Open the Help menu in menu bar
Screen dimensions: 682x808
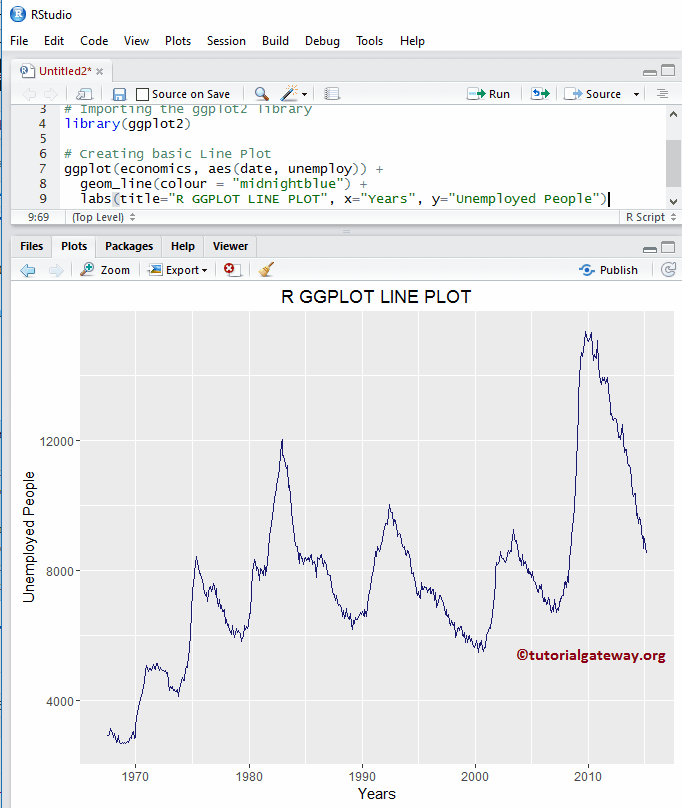click(x=412, y=41)
